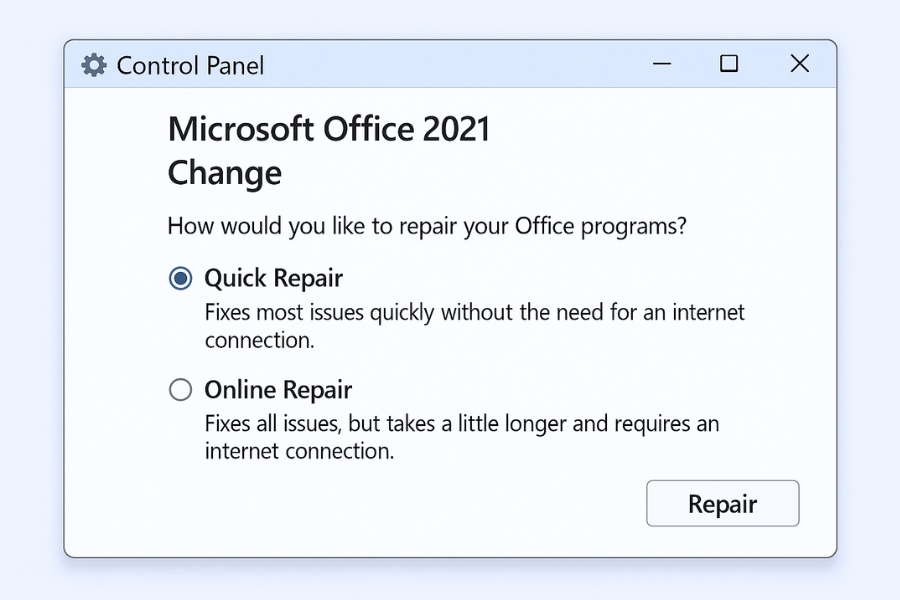Click the maximize icon
The height and width of the screenshot is (600, 900).
[729, 63]
